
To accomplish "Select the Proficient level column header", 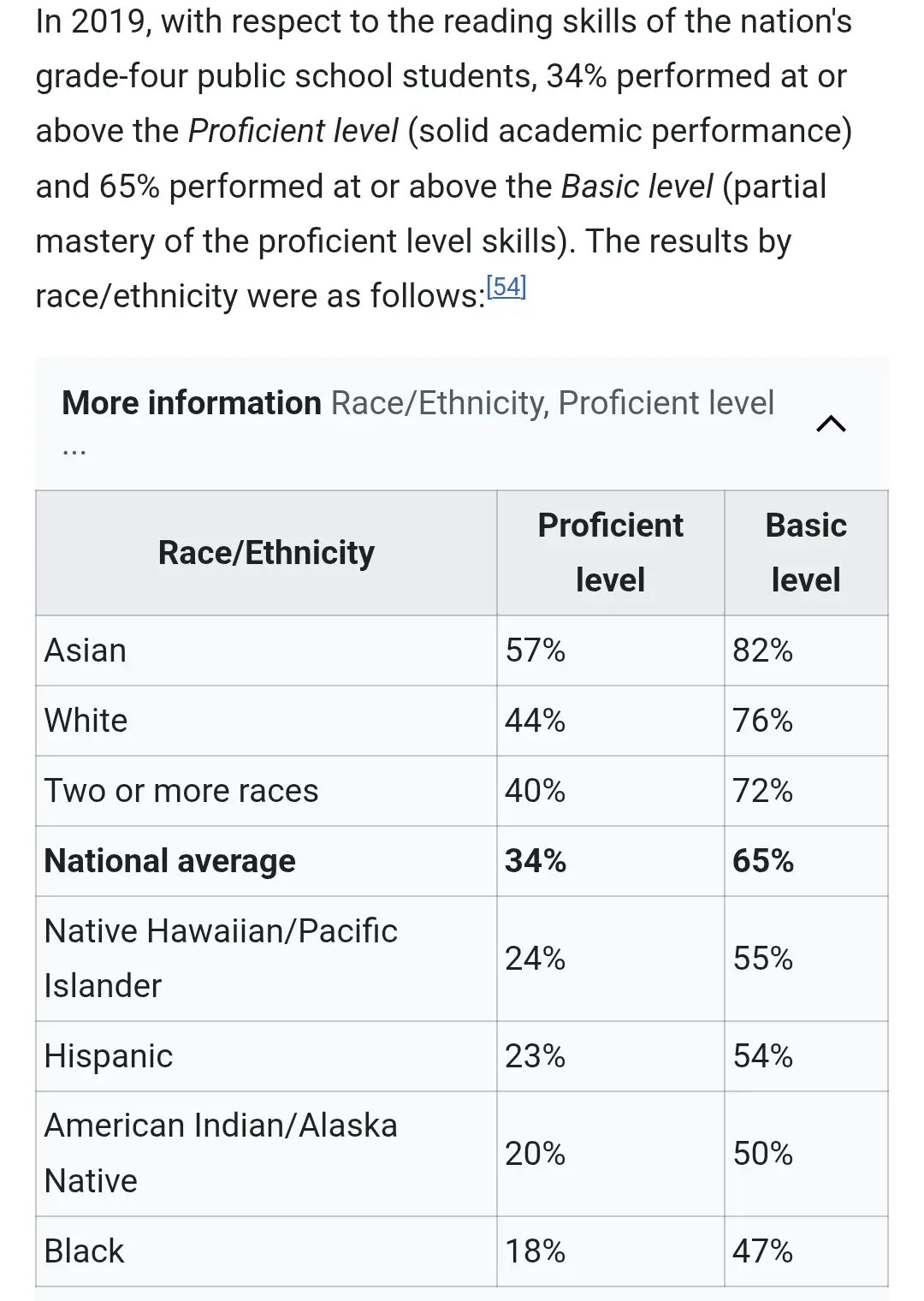I will (611, 553).
